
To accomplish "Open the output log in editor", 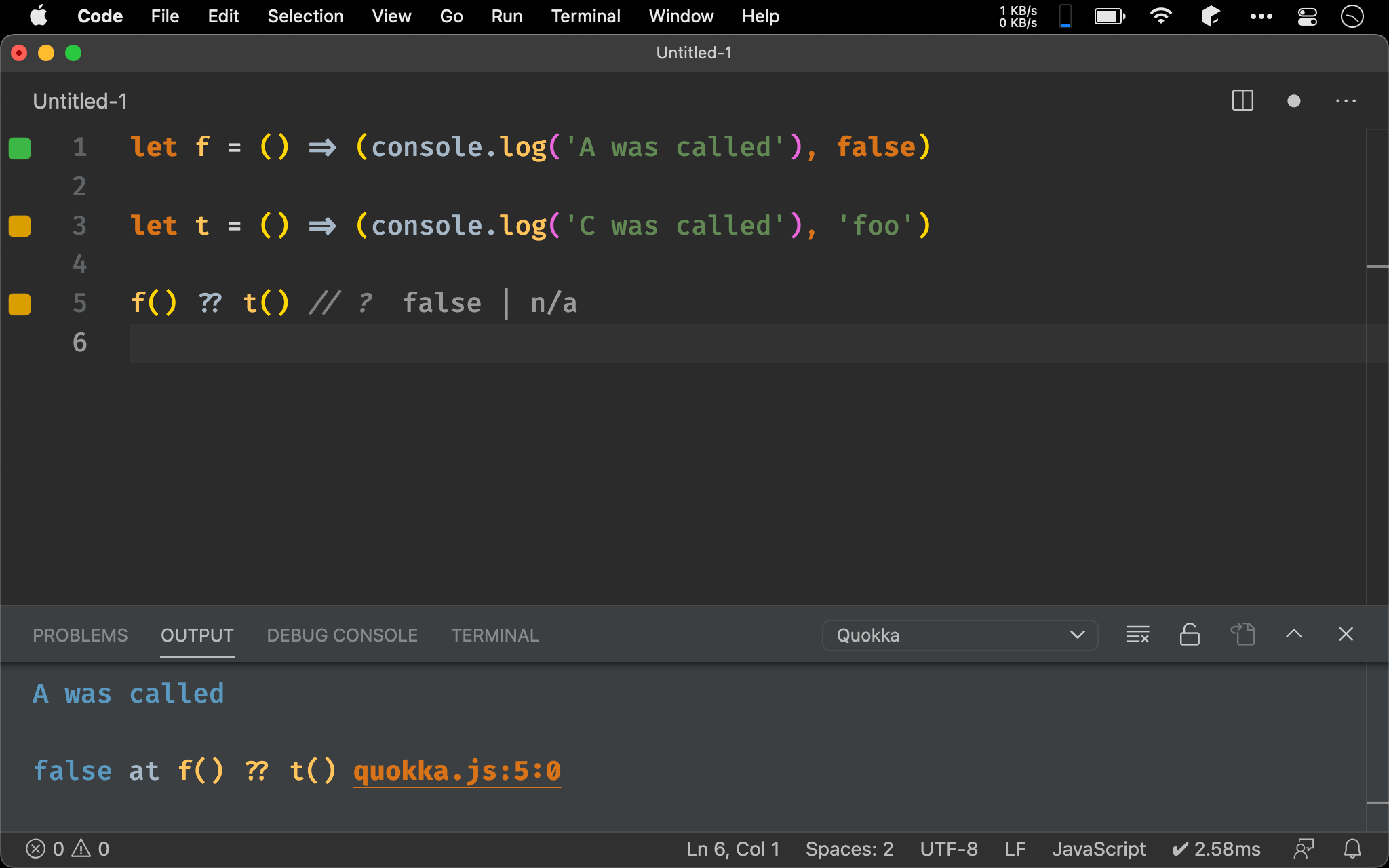I will point(1243,635).
